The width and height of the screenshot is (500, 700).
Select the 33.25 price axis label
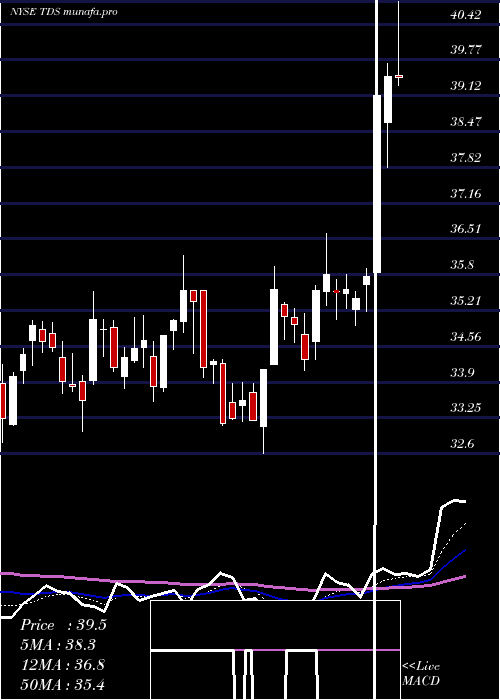point(466,408)
